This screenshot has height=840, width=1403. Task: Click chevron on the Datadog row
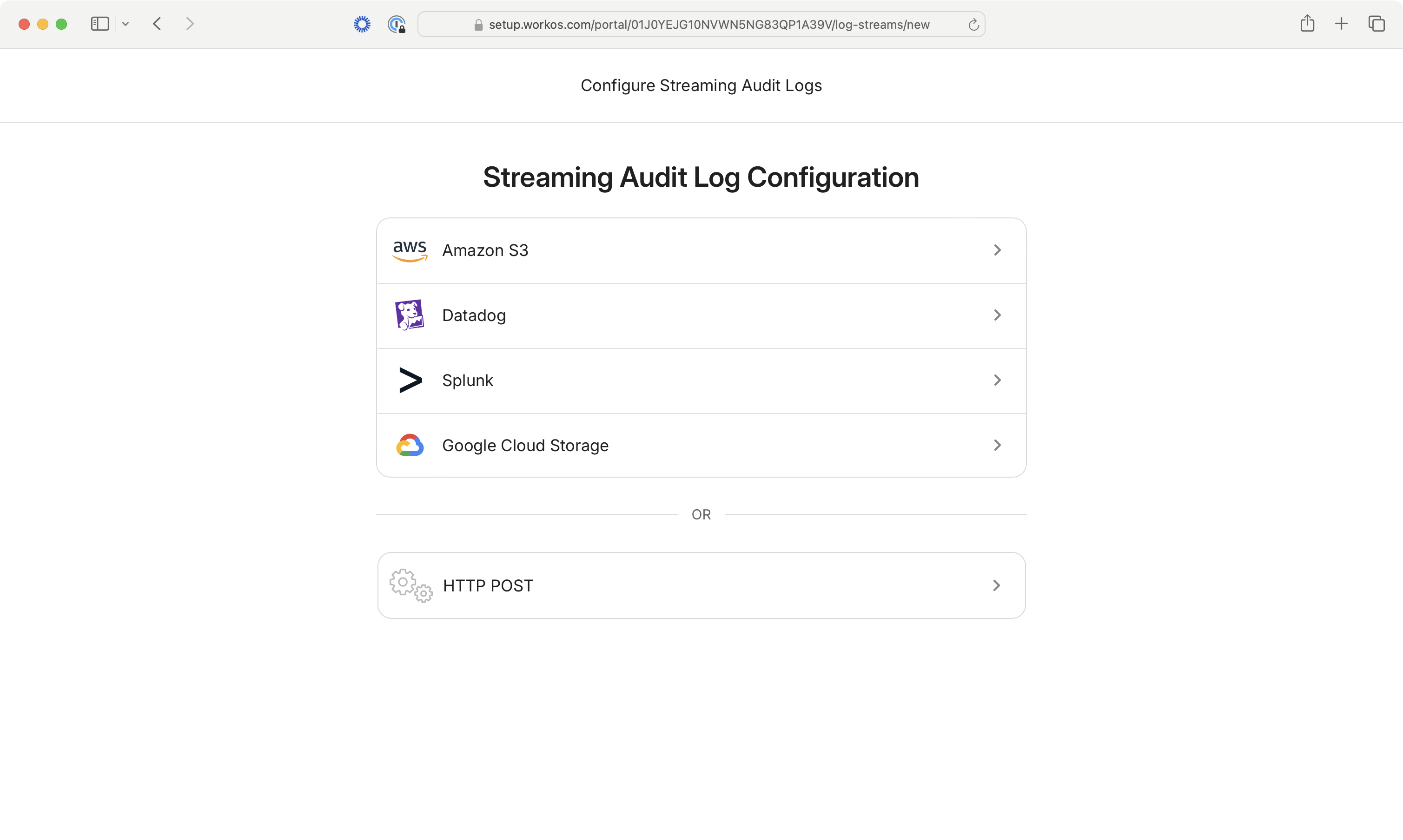pyautogui.click(x=997, y=315)
